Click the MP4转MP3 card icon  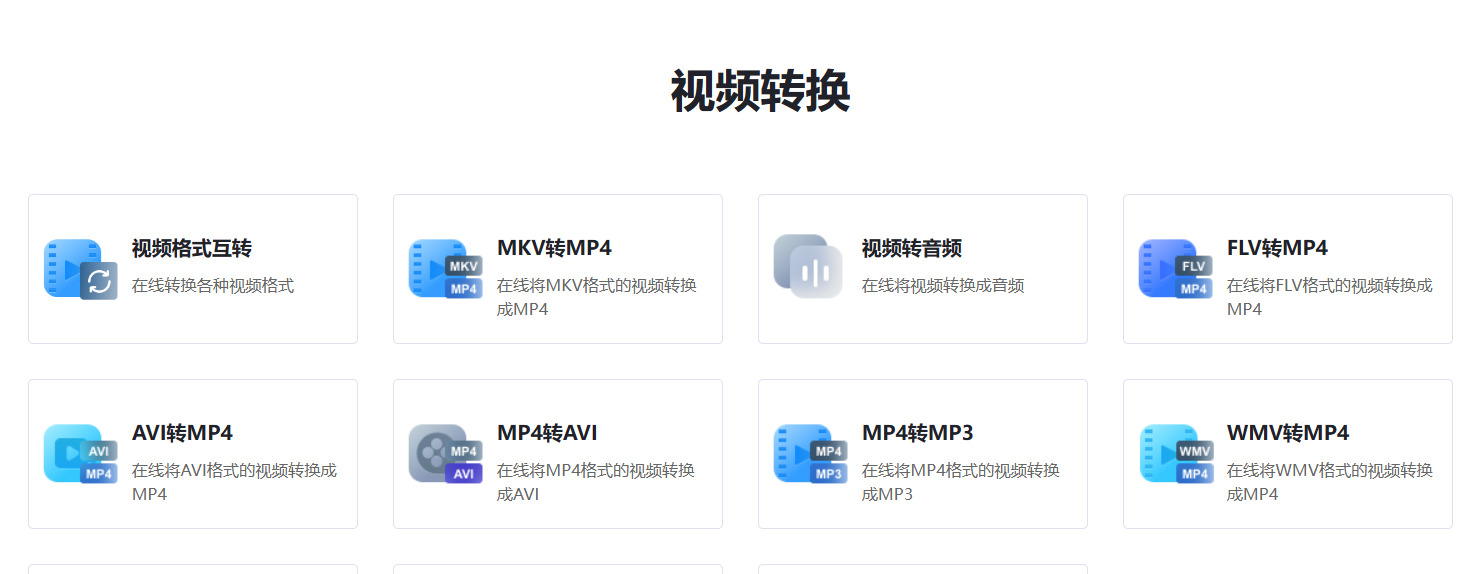coord(811,454)
